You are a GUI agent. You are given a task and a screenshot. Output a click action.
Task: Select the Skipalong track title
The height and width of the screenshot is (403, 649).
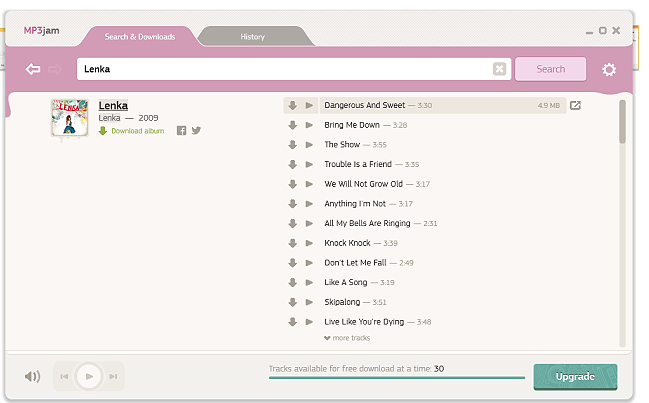point(342,302)
